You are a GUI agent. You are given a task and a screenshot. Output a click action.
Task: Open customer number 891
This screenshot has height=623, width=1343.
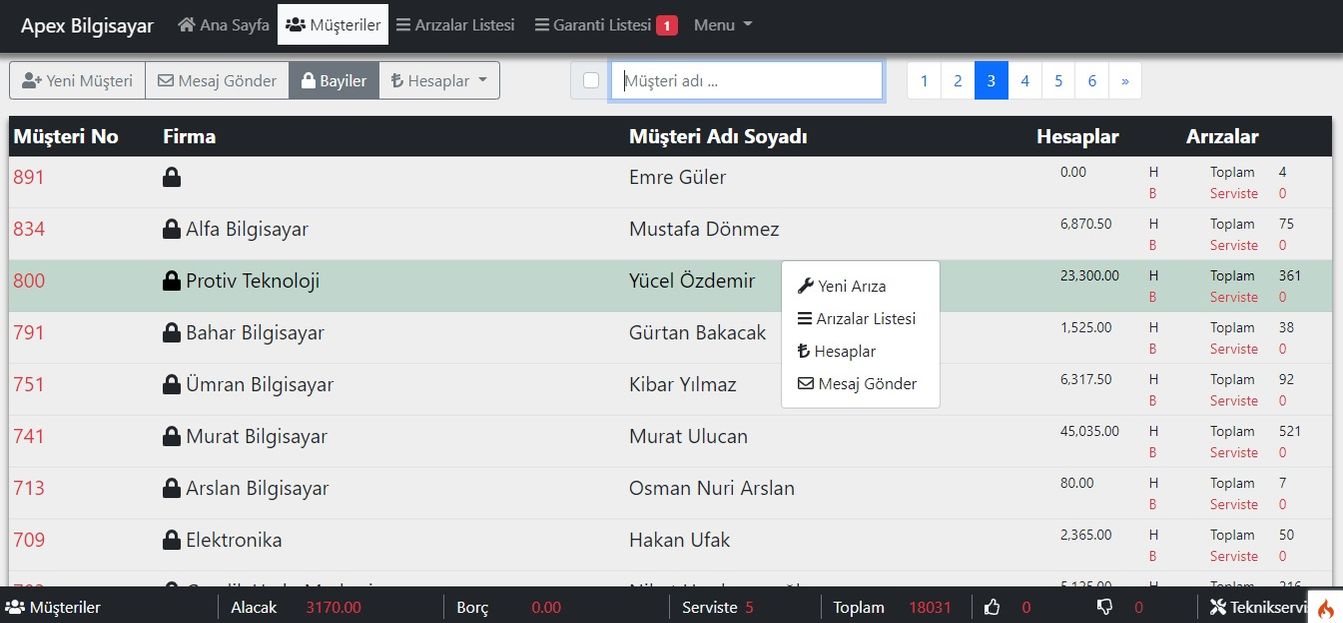coord(29,177)
